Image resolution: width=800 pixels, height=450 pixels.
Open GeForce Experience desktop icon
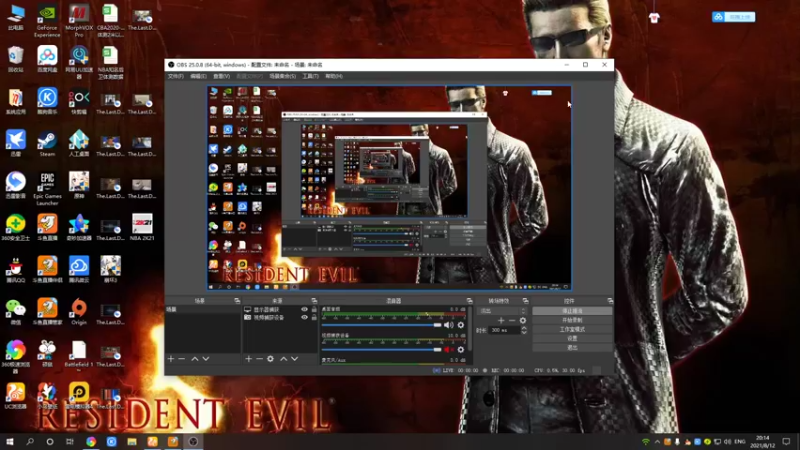(x=47, y=21)
